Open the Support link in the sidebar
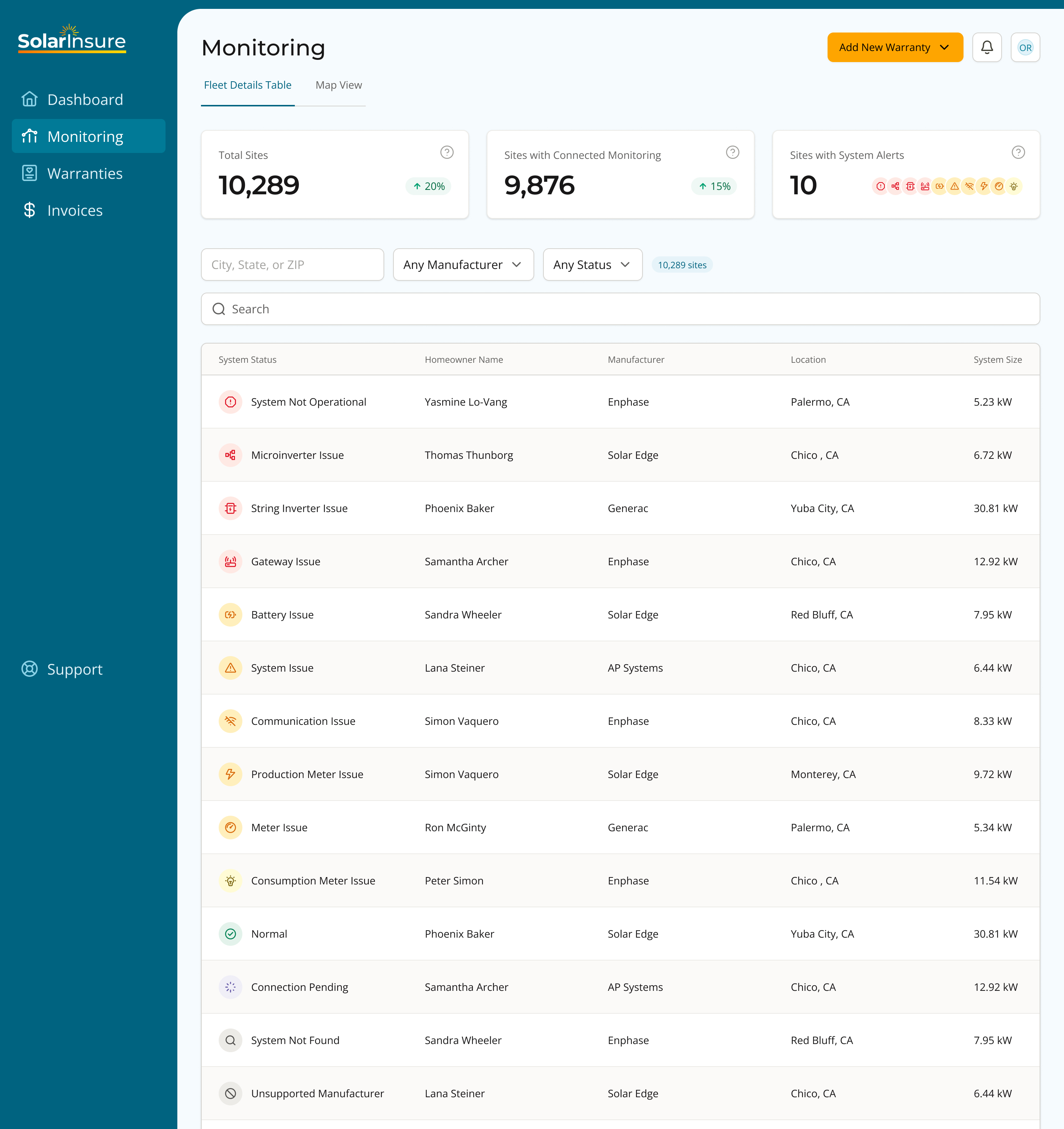Screen dimensions: 1064x1129 [x=75, y=669]
